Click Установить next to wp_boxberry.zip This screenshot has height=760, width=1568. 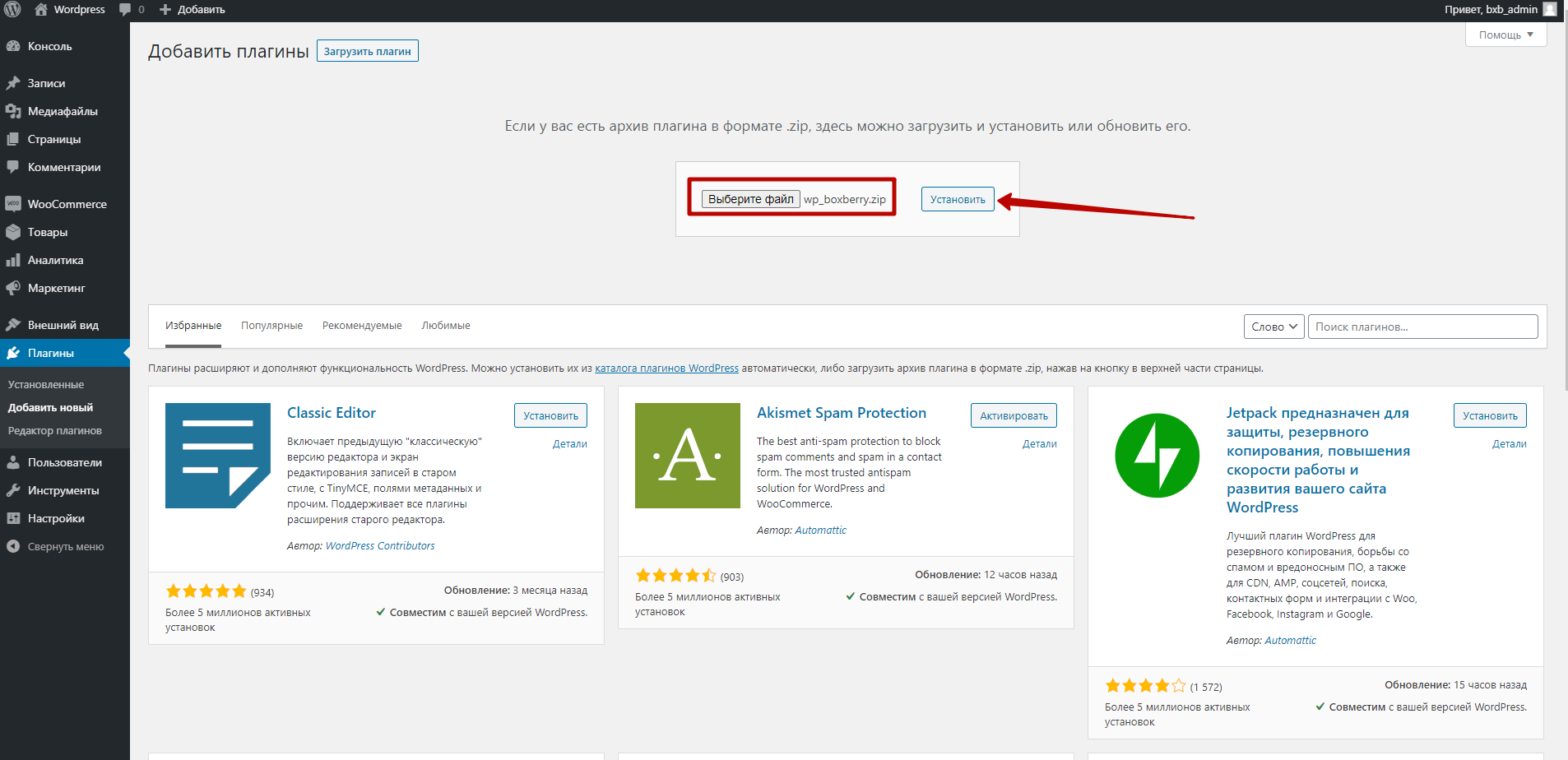point(958,199)
